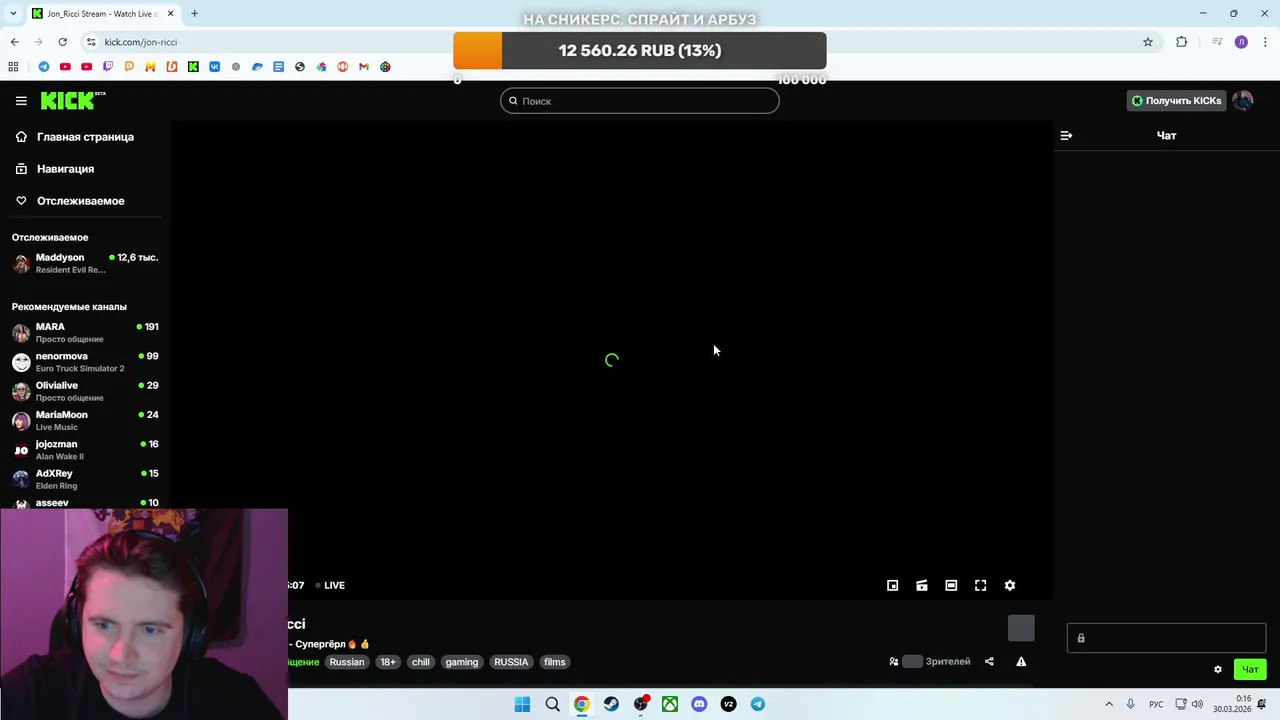Screen dimensions: 1280x720
Task: Select the 18+ tag
Action: 388,662
